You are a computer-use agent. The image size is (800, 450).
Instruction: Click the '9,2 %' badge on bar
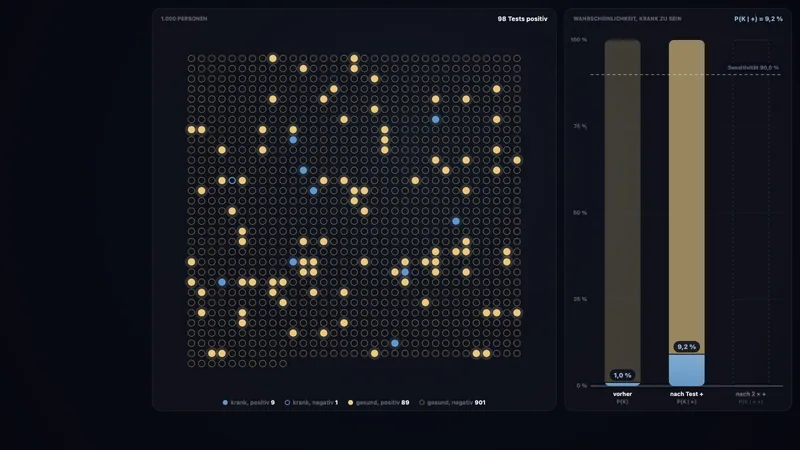687,347
